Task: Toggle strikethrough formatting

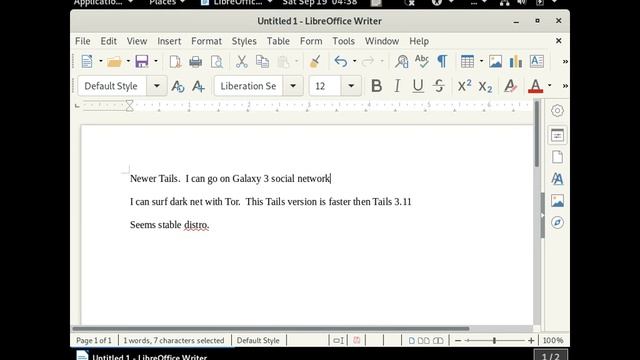Action: click(439, 86)
